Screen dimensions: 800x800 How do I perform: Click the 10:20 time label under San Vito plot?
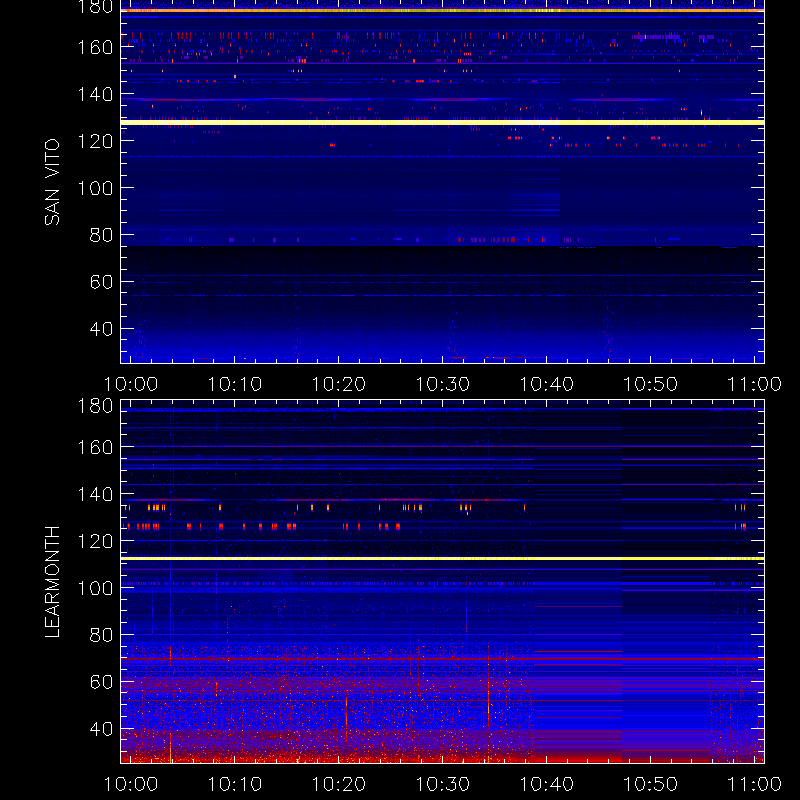[x=339, y=384]
